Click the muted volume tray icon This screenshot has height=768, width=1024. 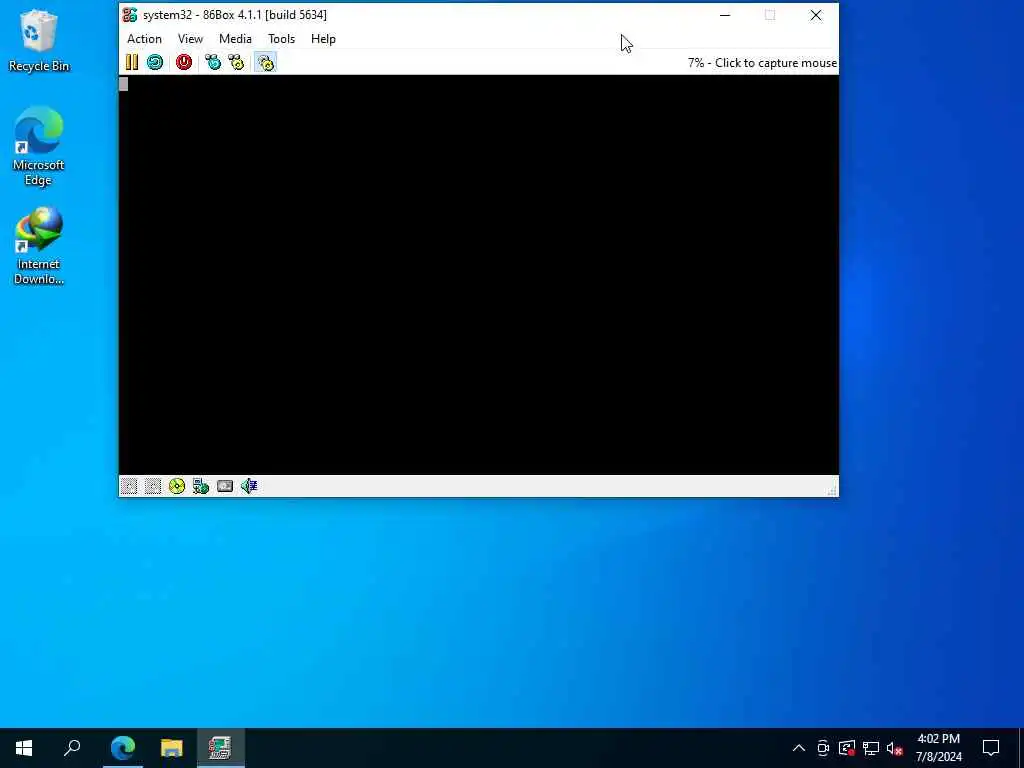coord(895,748)
